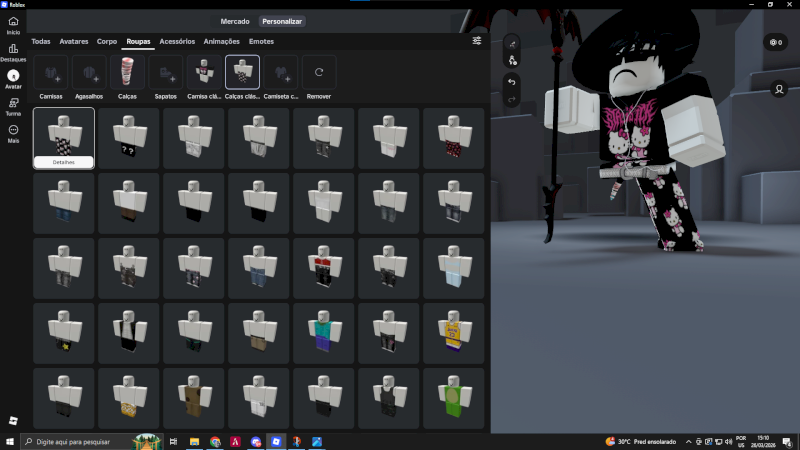The height and width of the screenshot is (450, 800).
Task: Open Destaques charts in the sidebar
Action: click(13, 52)
